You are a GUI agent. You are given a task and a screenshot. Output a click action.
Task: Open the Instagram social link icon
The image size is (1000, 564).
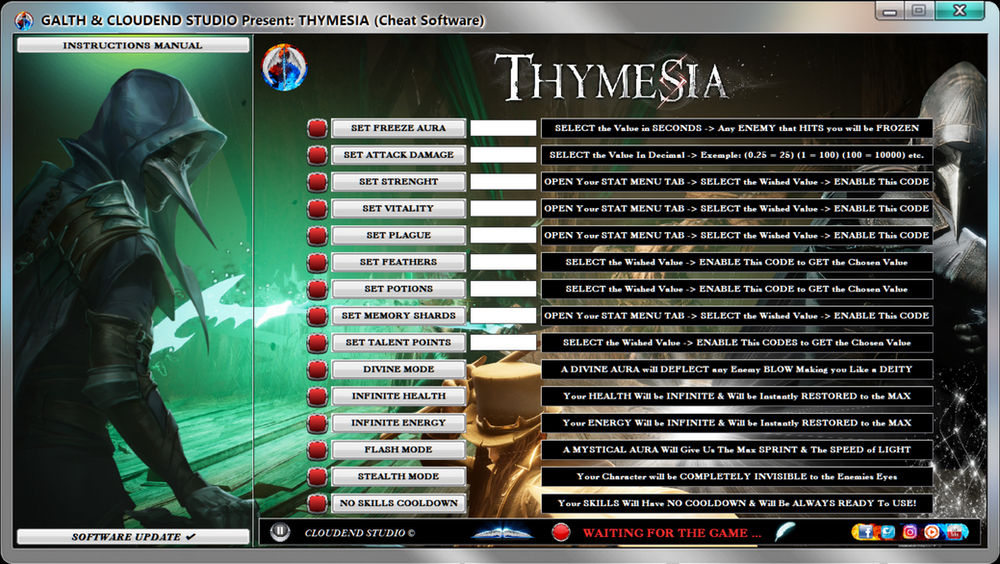tap(909, 531)
